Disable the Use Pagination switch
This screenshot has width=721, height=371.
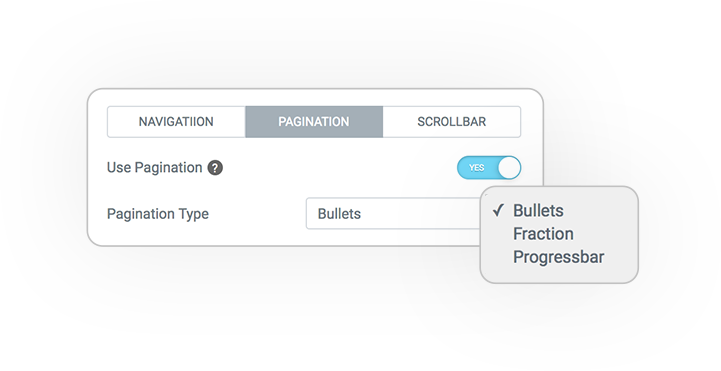(489, 167)
